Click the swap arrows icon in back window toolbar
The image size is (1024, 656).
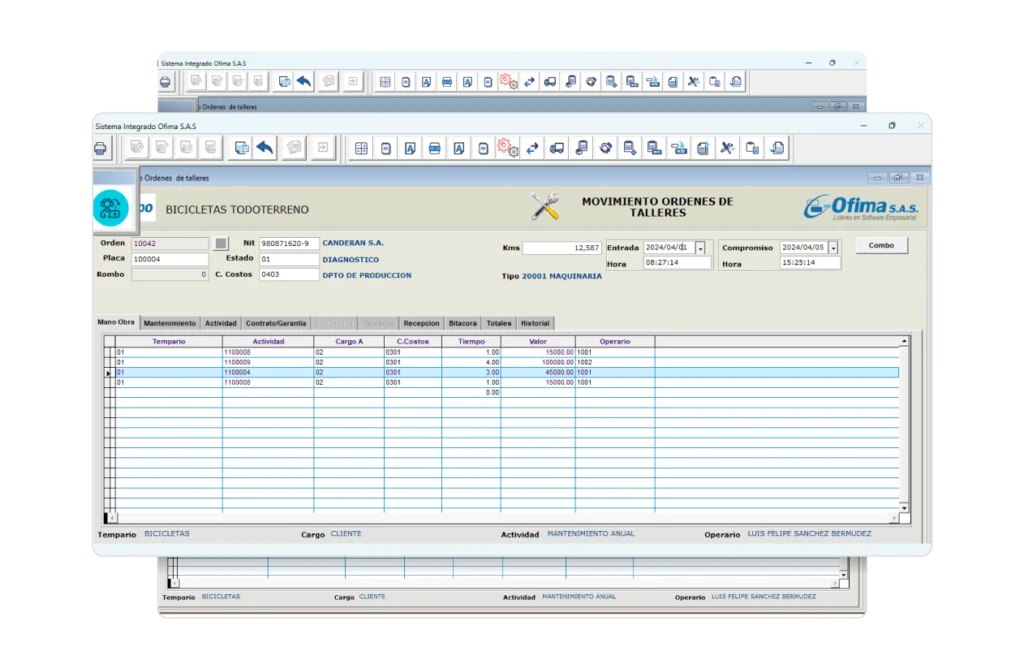pyautogui.click(x=530, y=82)
